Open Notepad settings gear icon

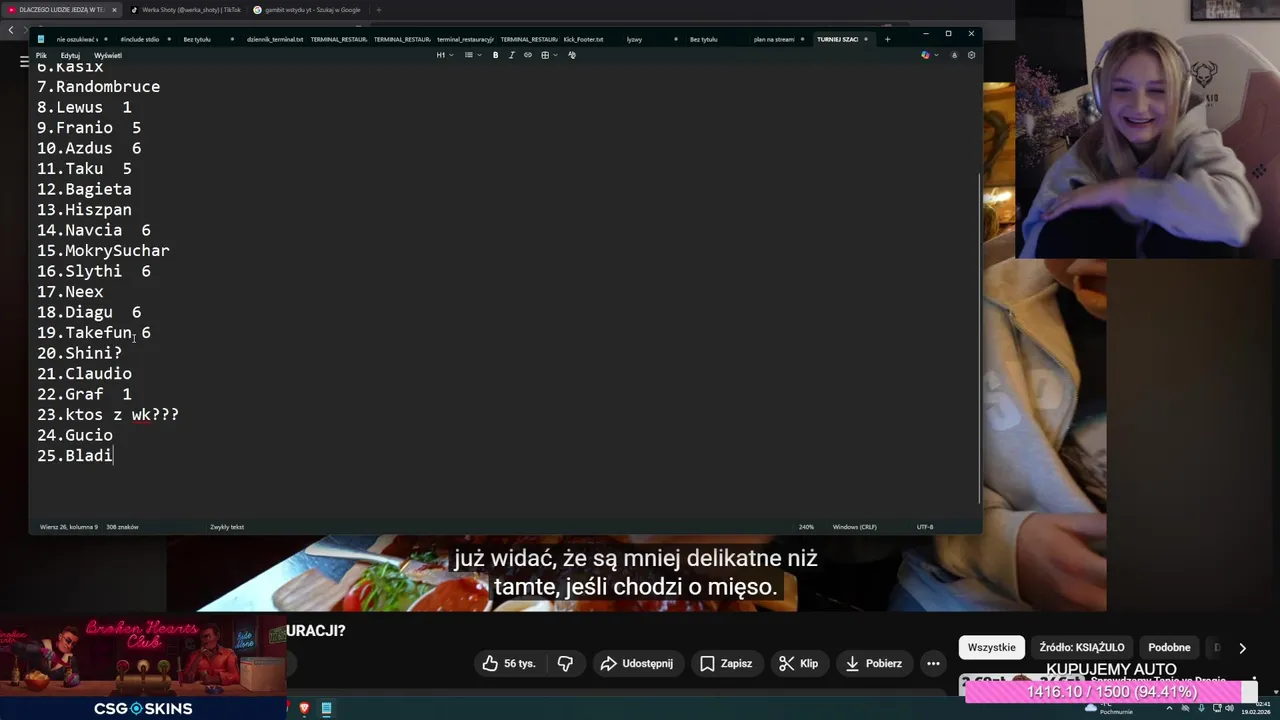pyautogui.click(x=971, y=55)
